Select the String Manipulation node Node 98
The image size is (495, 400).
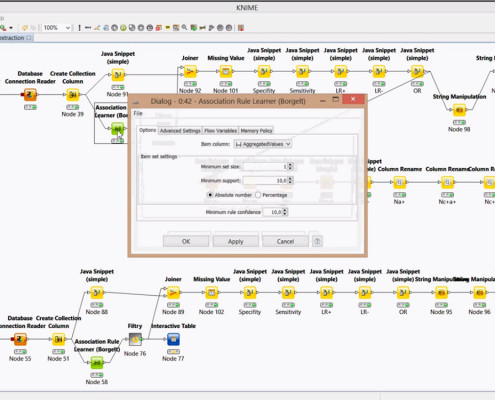(459, 110)
